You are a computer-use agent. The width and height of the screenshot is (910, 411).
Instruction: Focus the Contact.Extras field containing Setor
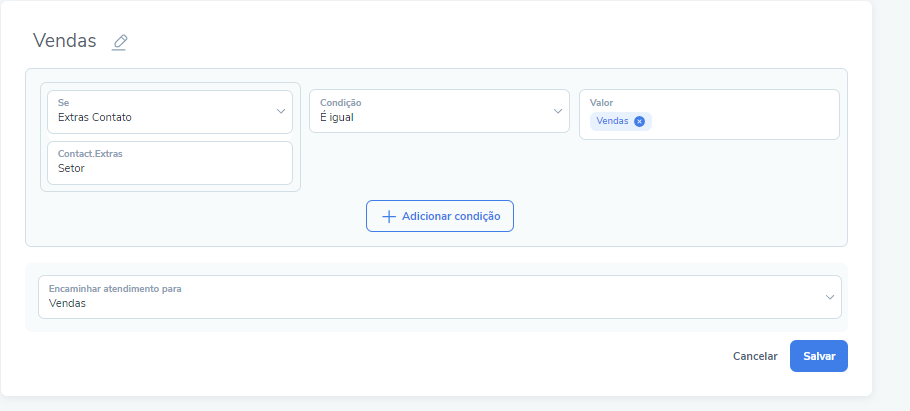point(170,168)
